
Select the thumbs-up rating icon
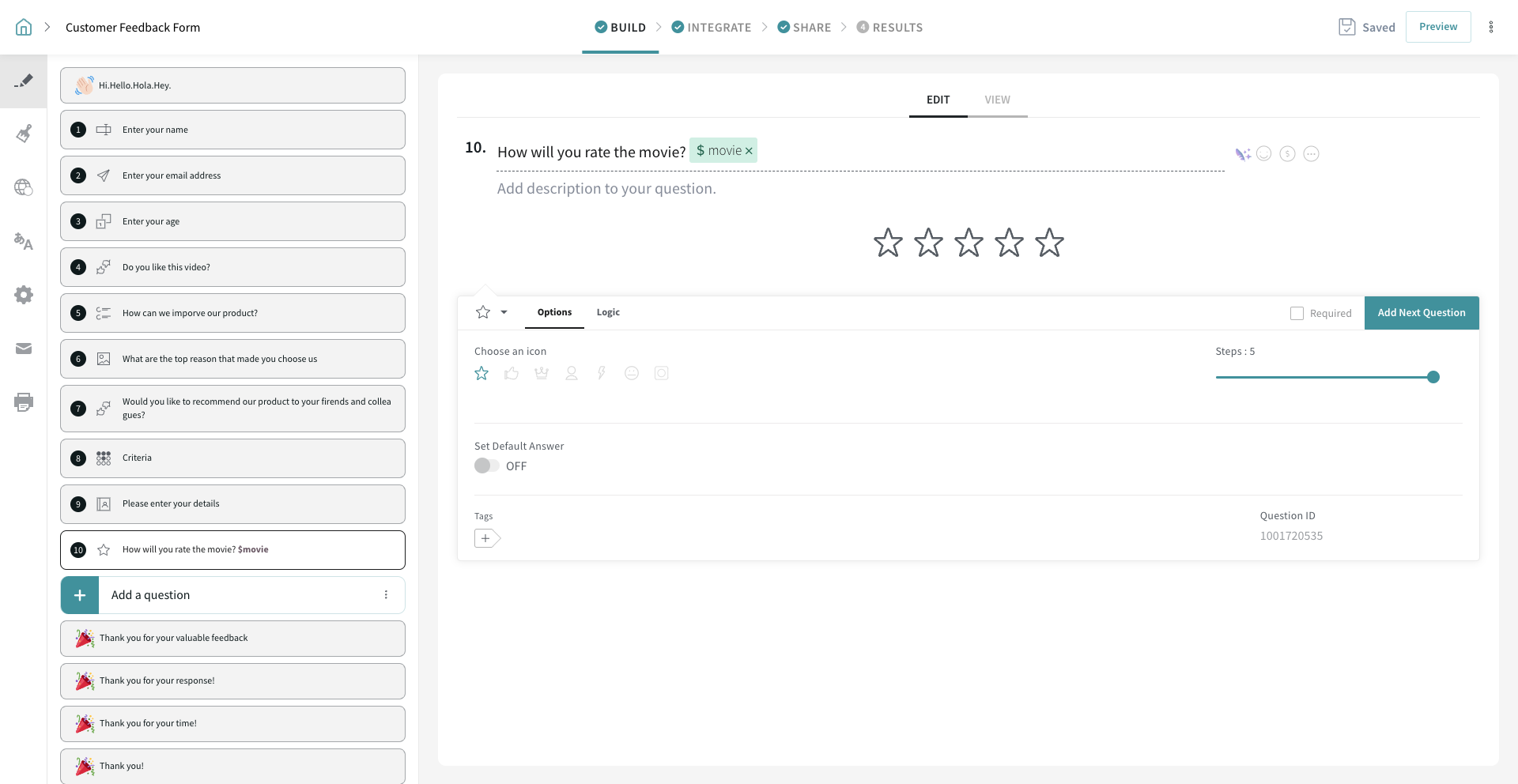[512, 373]
